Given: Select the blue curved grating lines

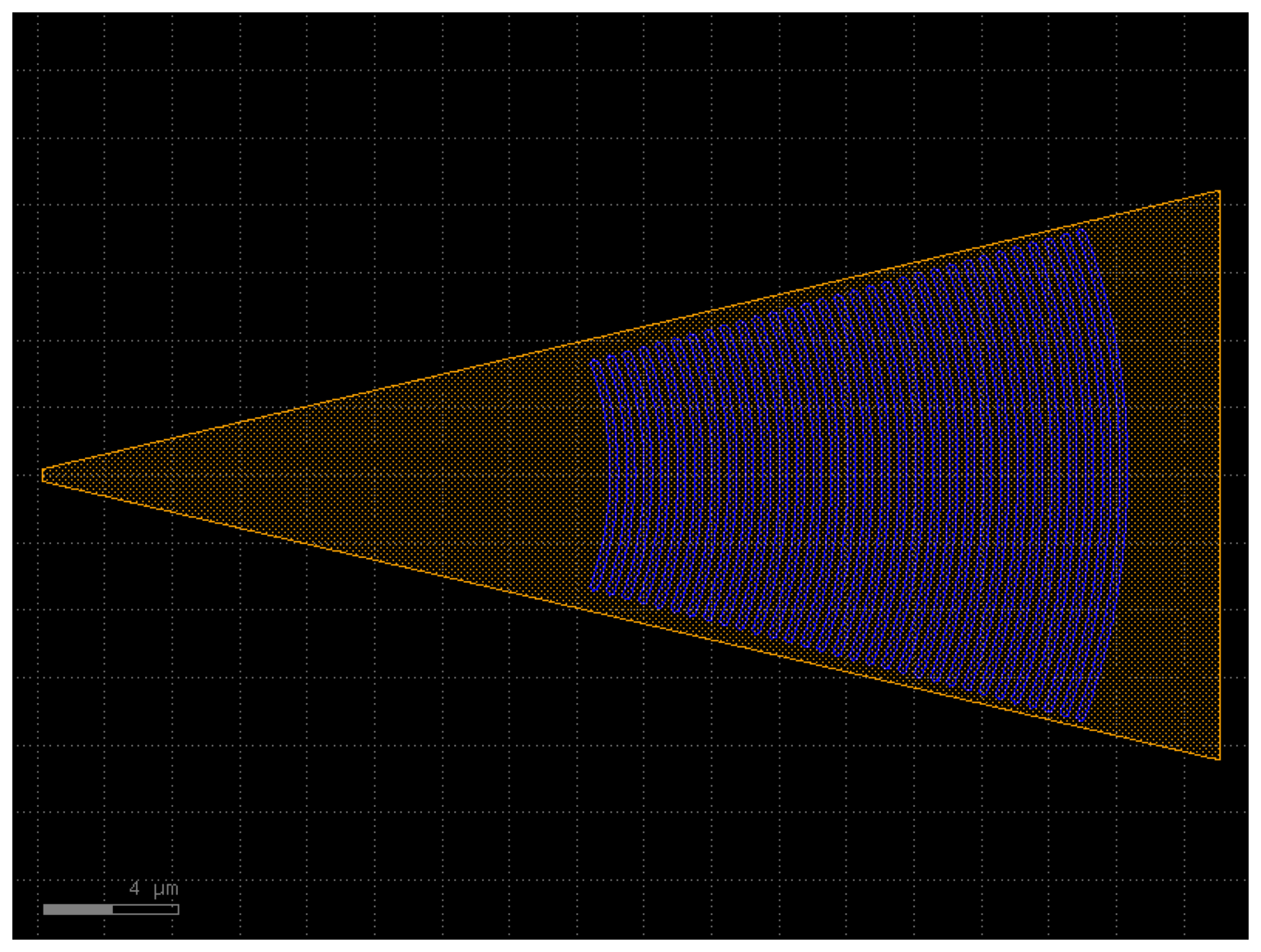Looking at the screenshot, I should click(859, 475).
